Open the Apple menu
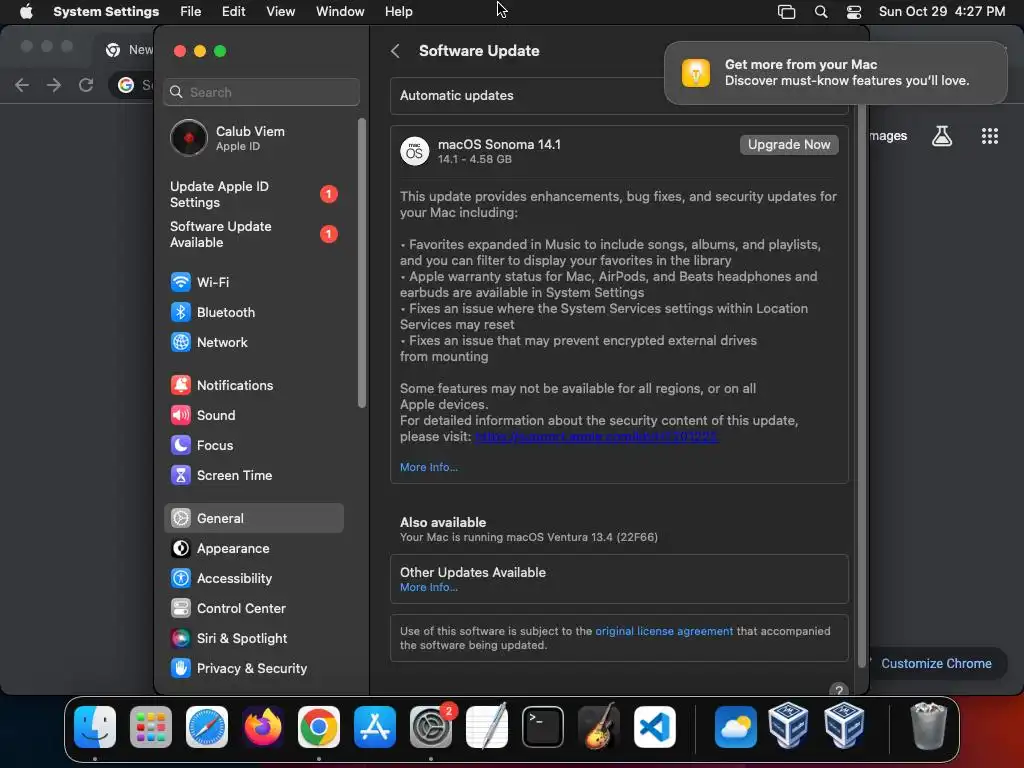The height and width of the screenshot is (768, 1024). point(26,12)
